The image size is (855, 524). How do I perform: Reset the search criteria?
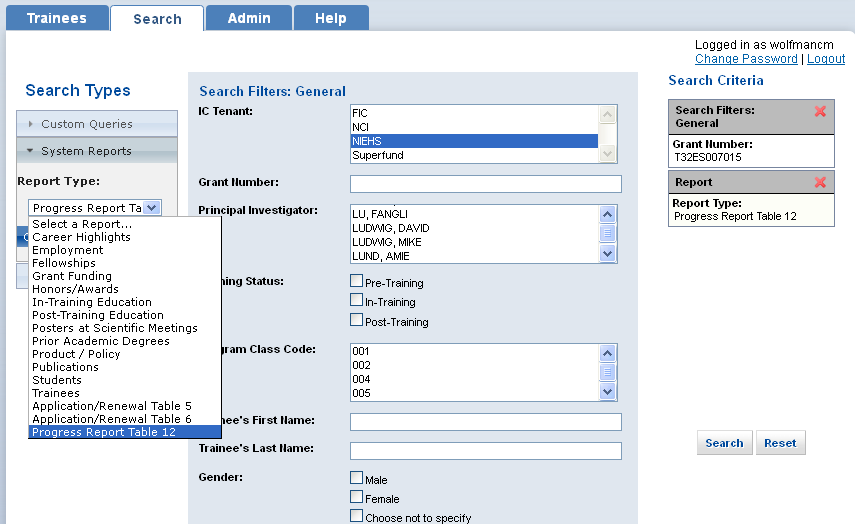[x=780, y=443]
